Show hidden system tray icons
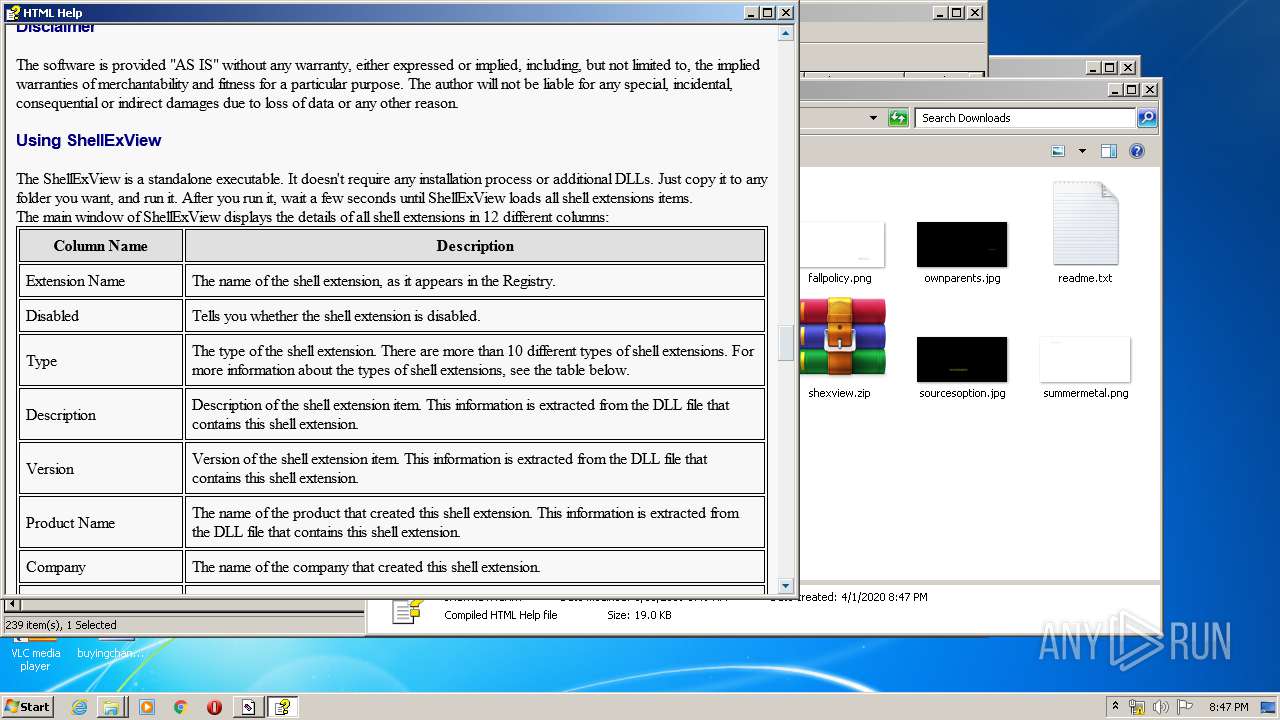Screen dimensions: 1280x720 click(1115, 706)
